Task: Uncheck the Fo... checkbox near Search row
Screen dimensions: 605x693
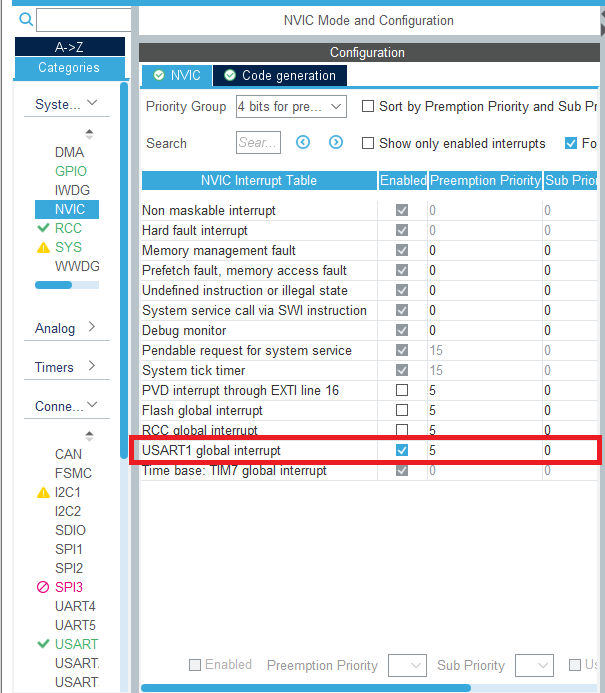Action: [571, 143]
